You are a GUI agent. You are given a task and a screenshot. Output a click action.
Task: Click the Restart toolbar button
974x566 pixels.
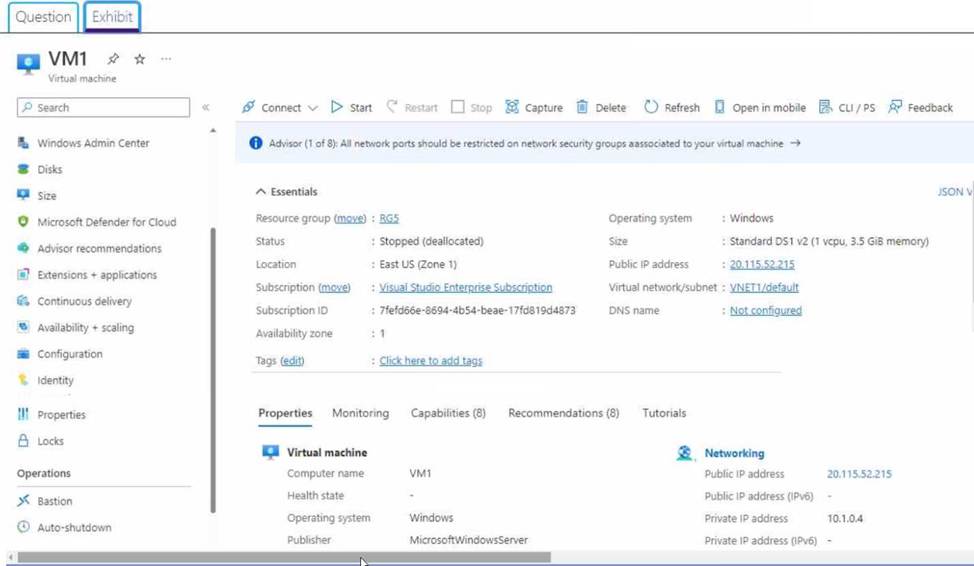pyautogui.click(x=412, y=107)
